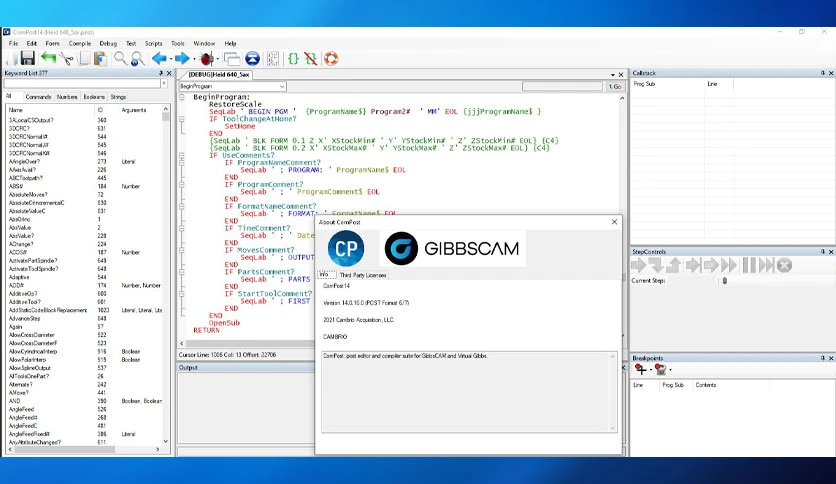
Task: Click the clipboard Paste icon
Action: [100, 59]
